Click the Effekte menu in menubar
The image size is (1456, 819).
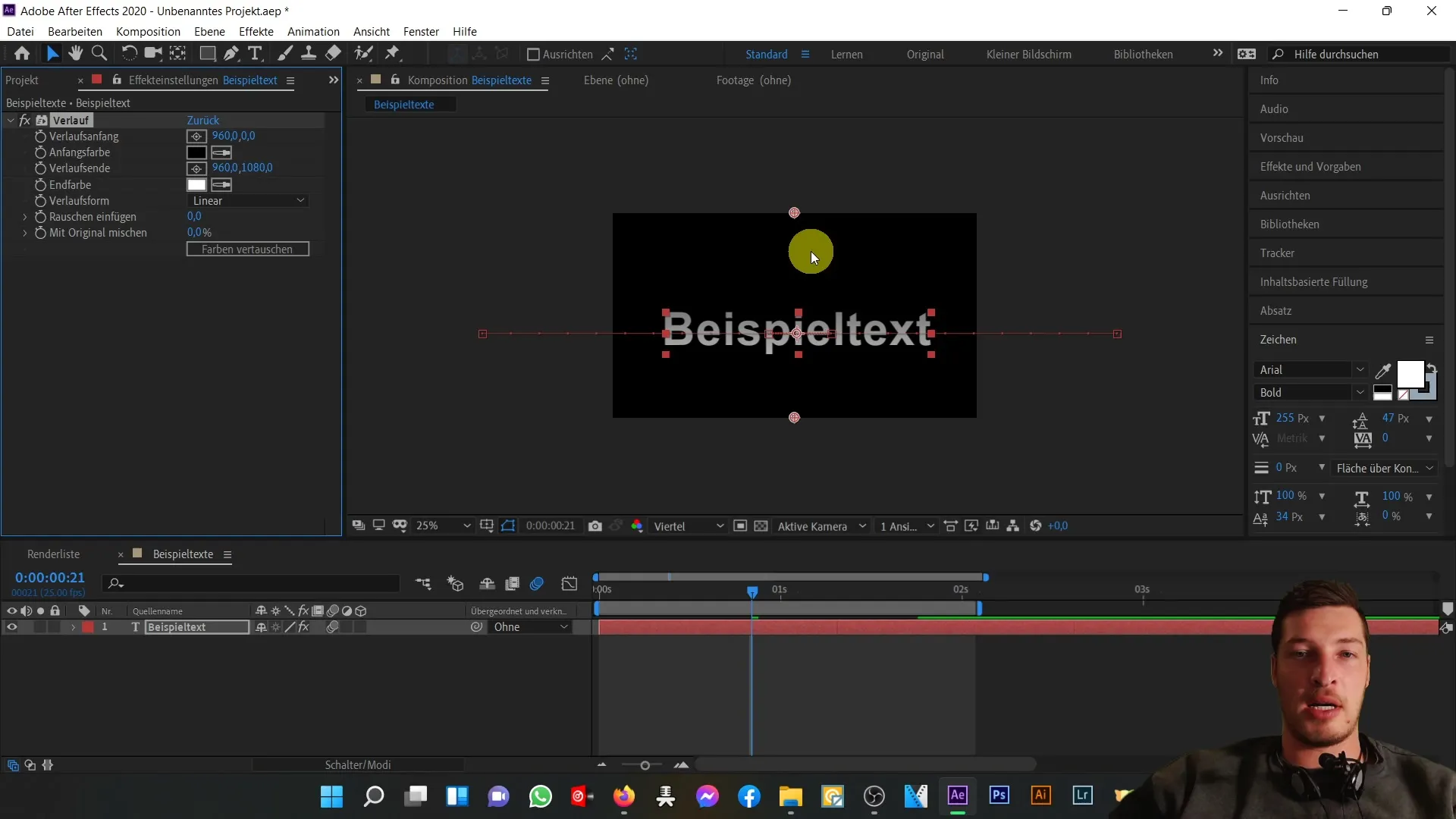point(256,31)
